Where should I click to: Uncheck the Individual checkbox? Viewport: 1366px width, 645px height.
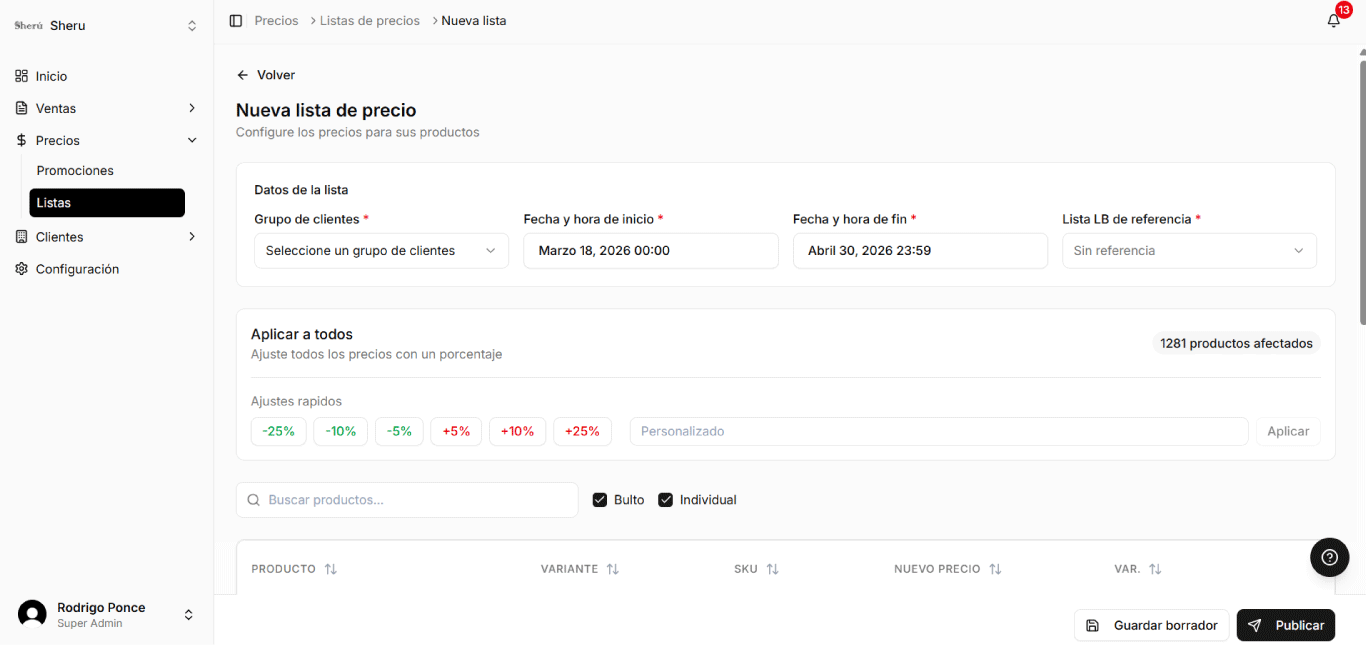665,500
